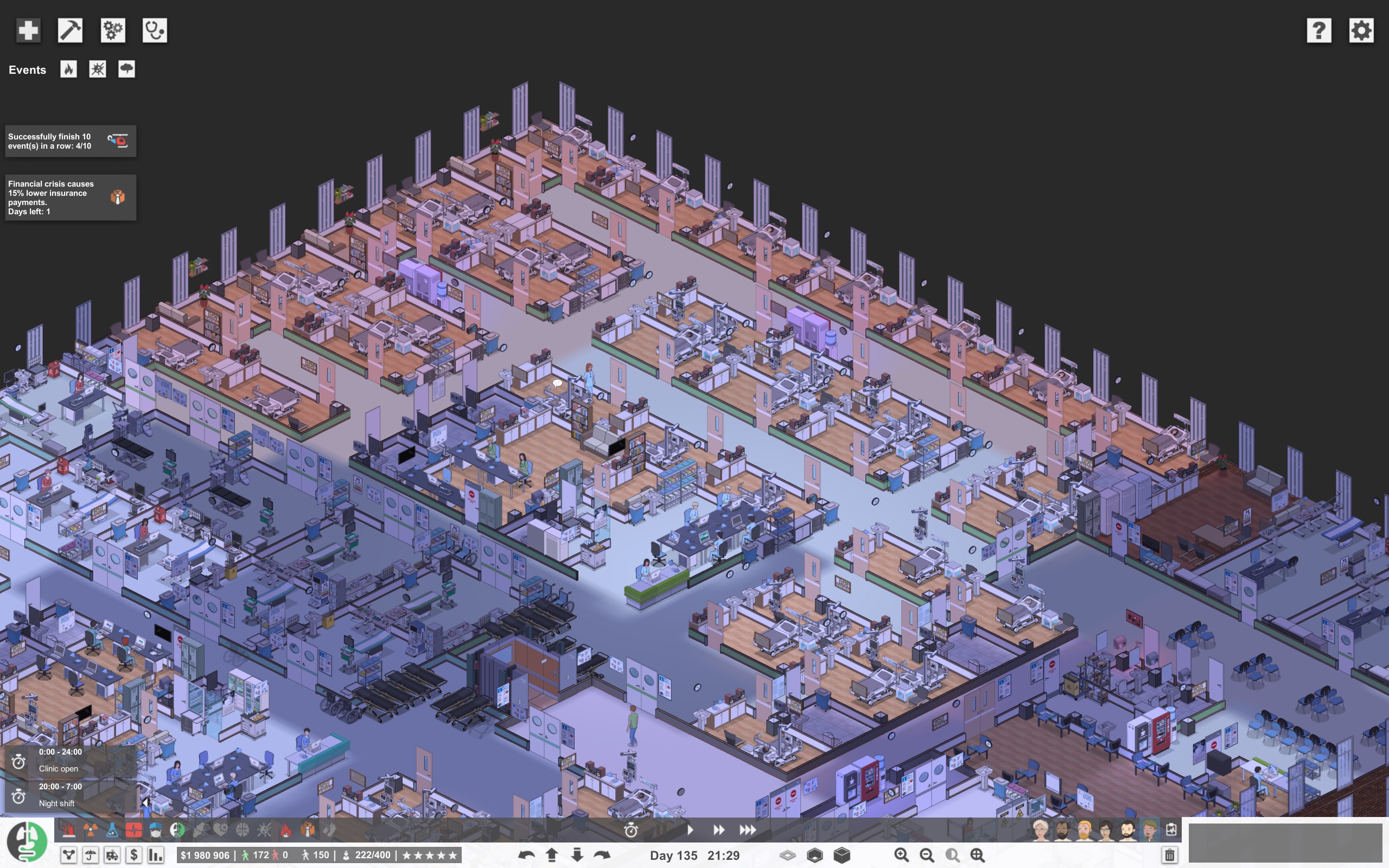Collapse the schedule panel arrow

(x=145, y=802)
